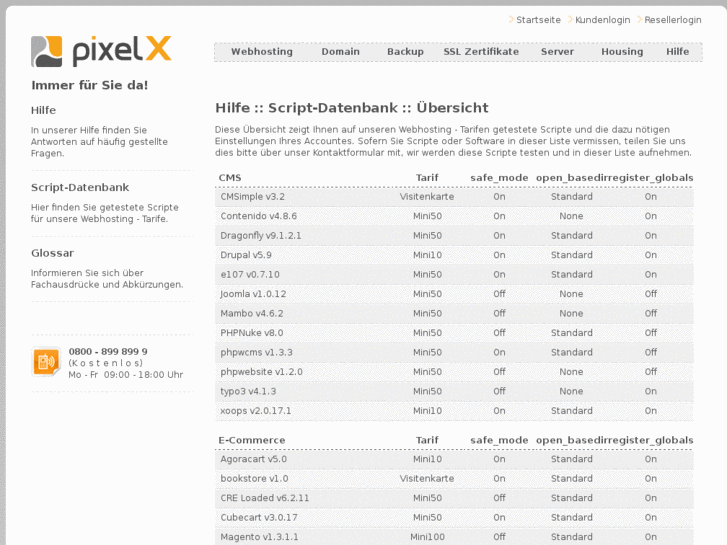Screen dimensions: 727x545
Task: Click the bookstore v1.0 entry
Action: pos(254,479)
